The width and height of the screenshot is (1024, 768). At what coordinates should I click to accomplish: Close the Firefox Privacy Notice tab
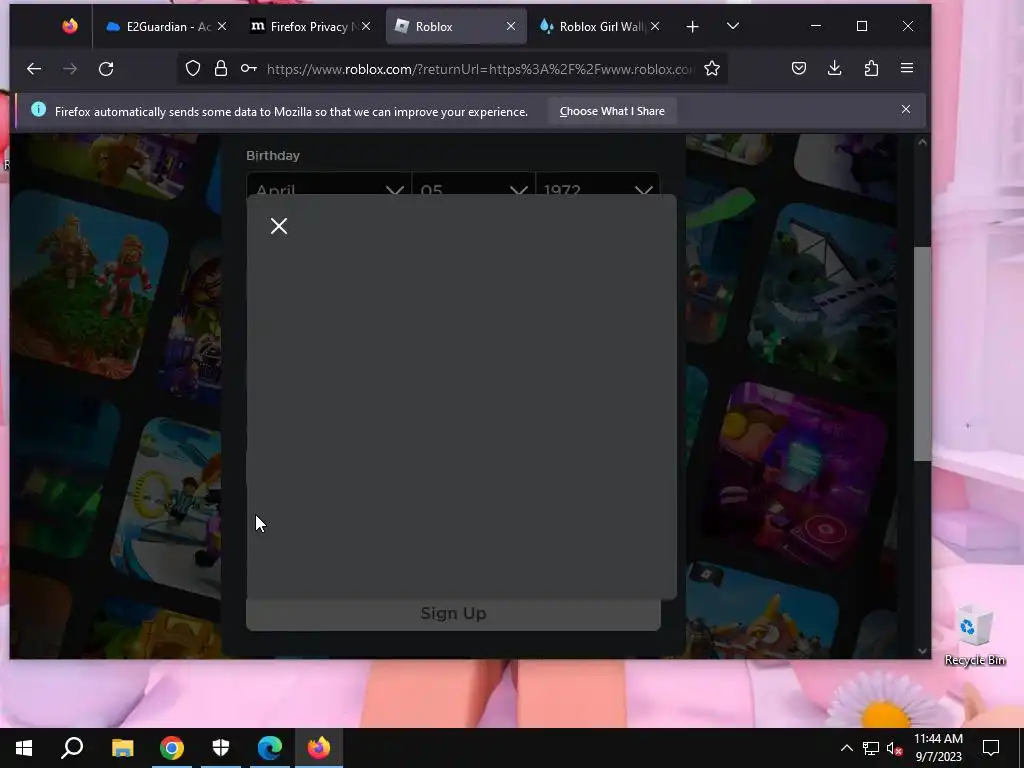[366, 26]
